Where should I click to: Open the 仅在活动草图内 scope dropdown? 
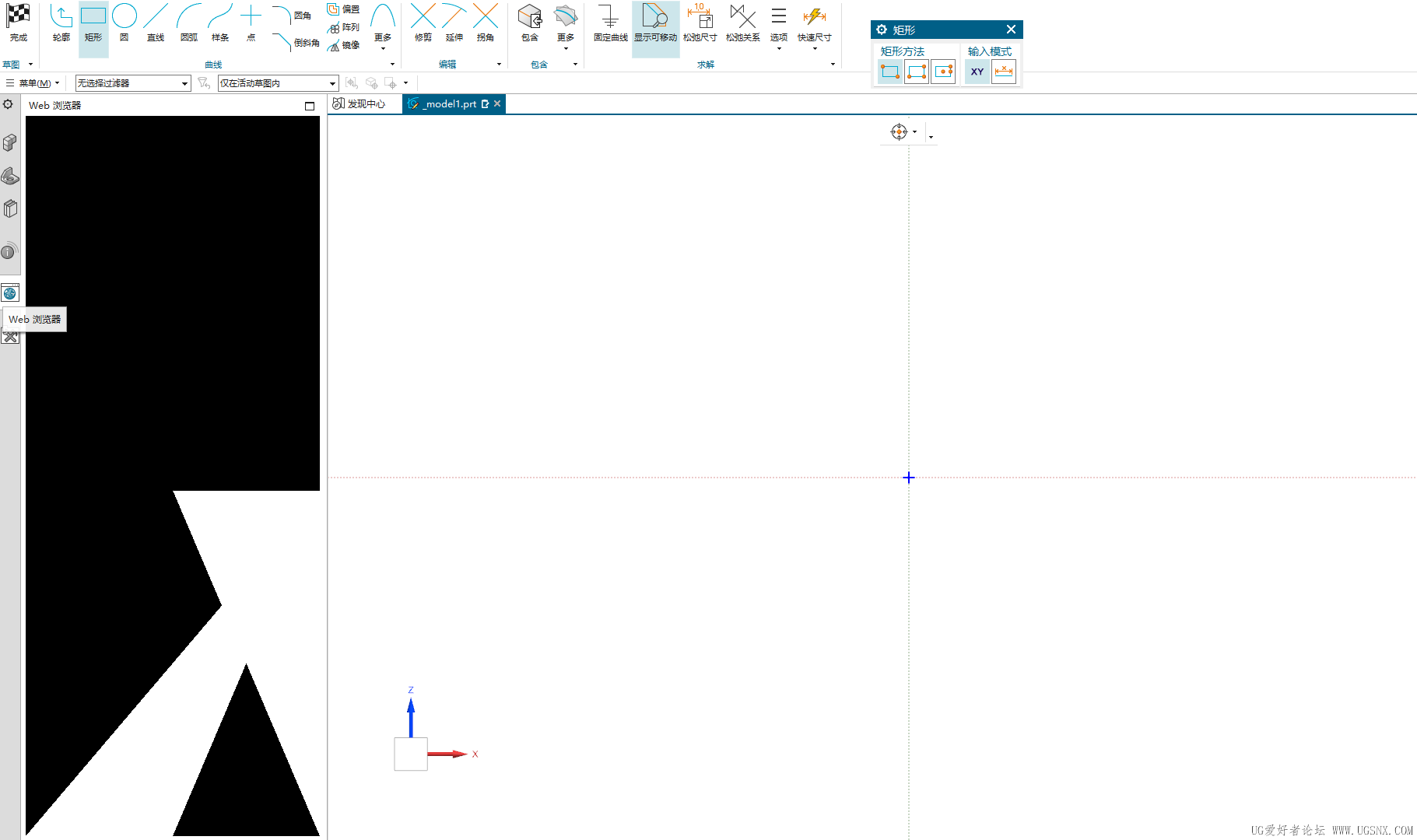coord(279,83)
